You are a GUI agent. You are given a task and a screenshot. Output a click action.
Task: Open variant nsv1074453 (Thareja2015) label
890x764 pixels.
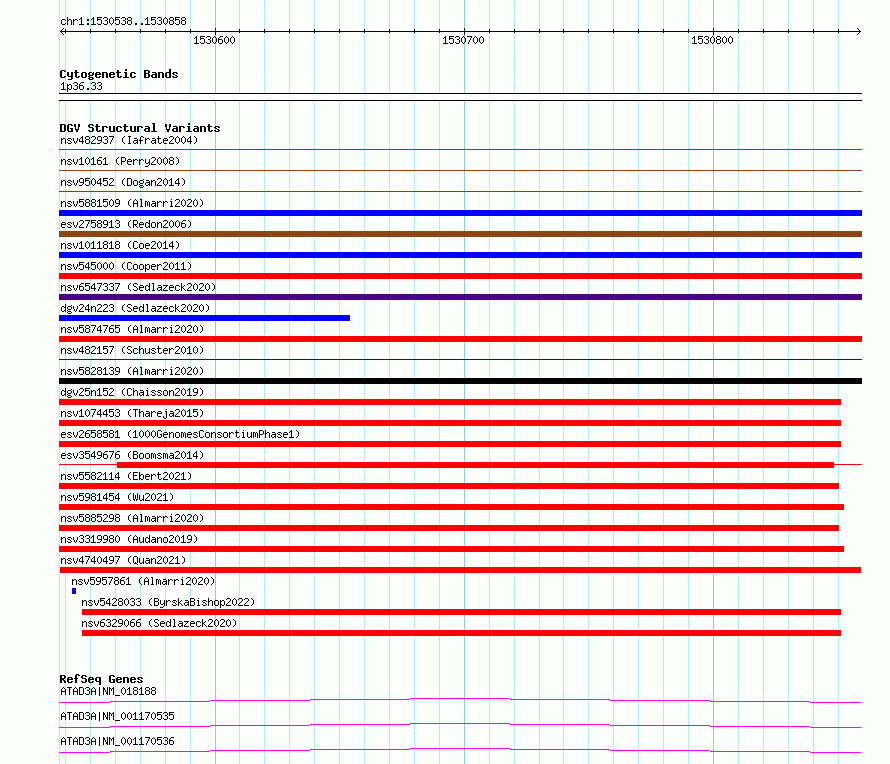132,413
